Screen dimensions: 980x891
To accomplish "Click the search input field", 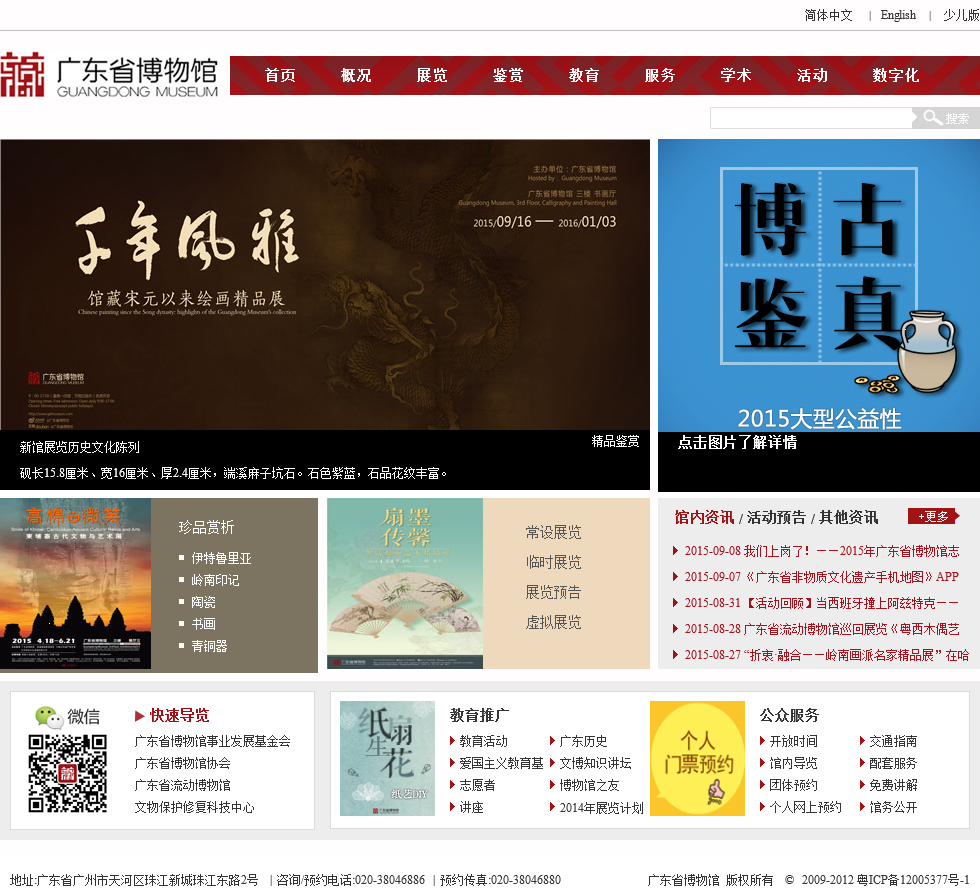I will 811,117.
